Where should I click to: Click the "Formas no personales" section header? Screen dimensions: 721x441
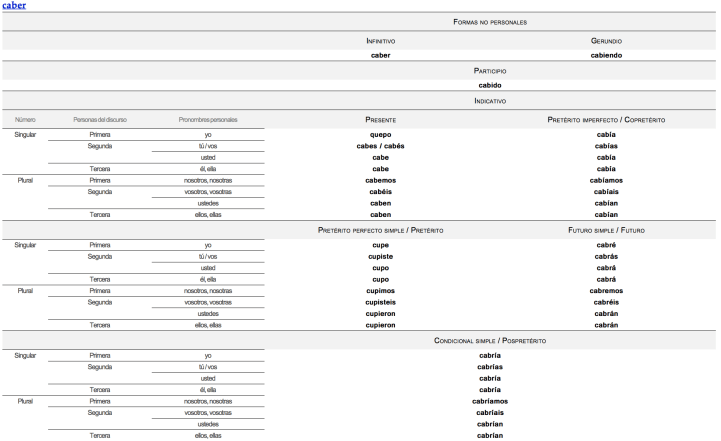[x=490, y=21]
